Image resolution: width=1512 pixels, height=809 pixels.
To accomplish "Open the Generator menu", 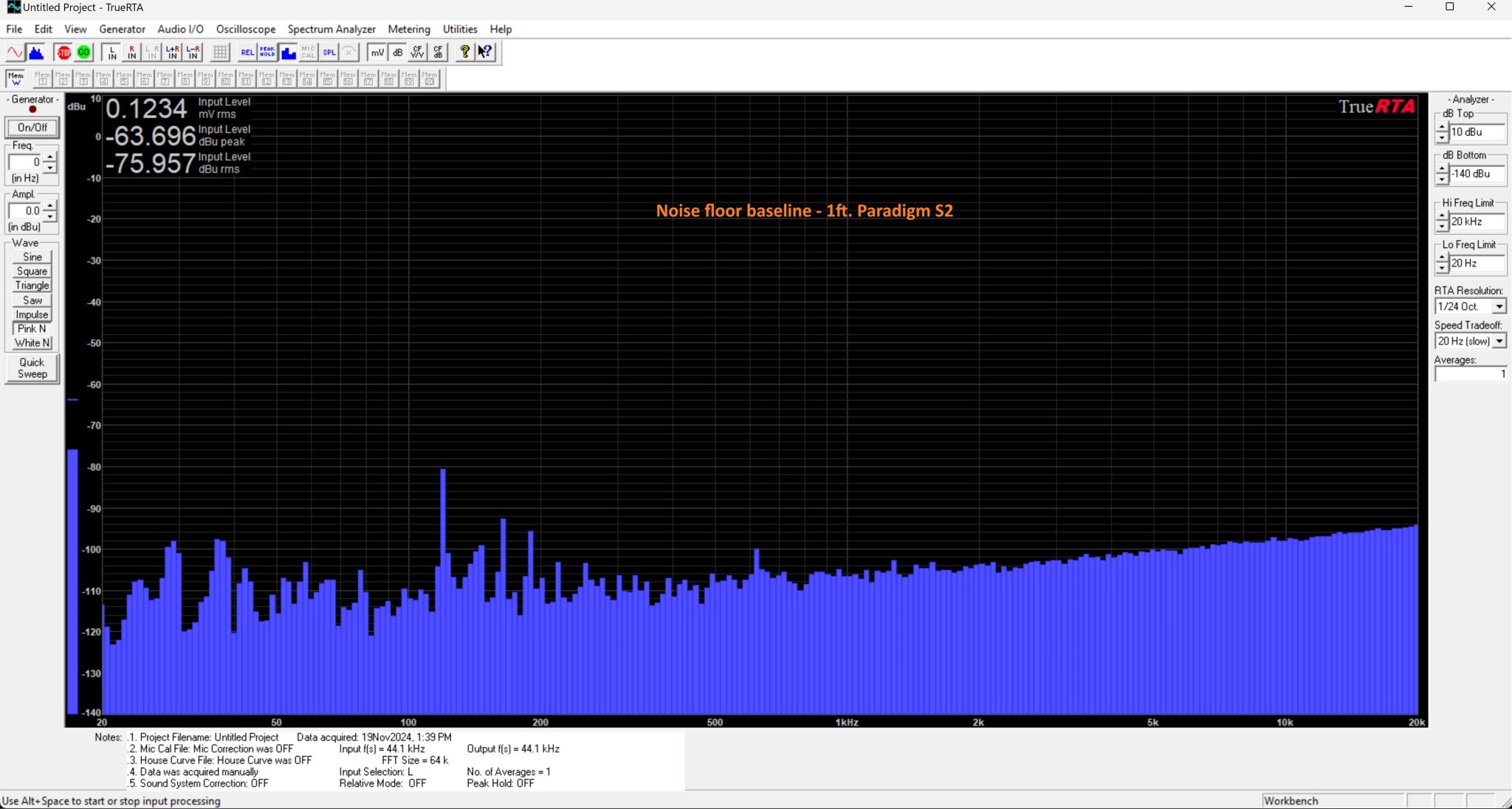I will (122, 29).
